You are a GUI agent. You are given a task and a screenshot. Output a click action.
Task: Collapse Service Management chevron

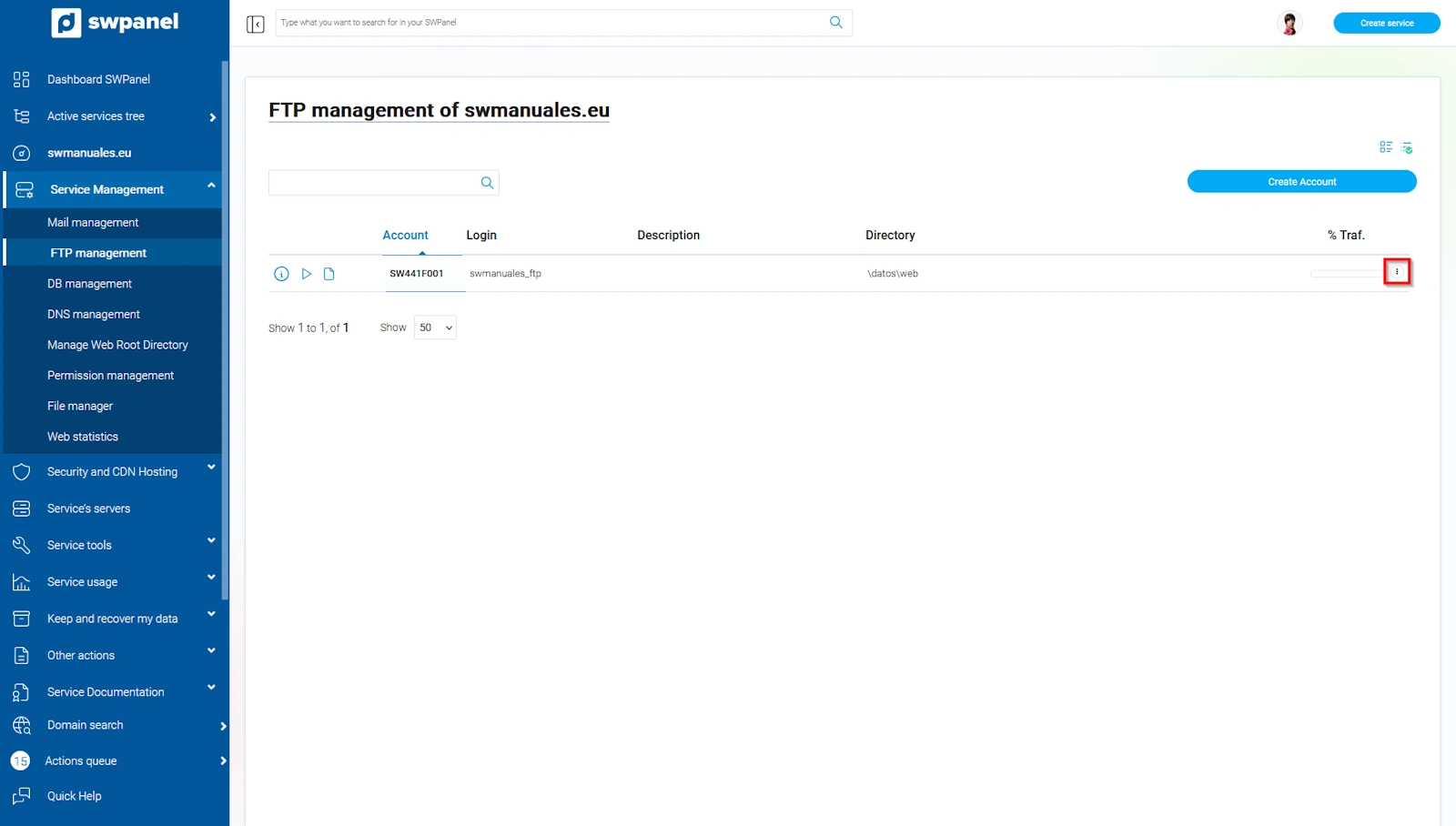pyautogui.click(x=211, y=186)
